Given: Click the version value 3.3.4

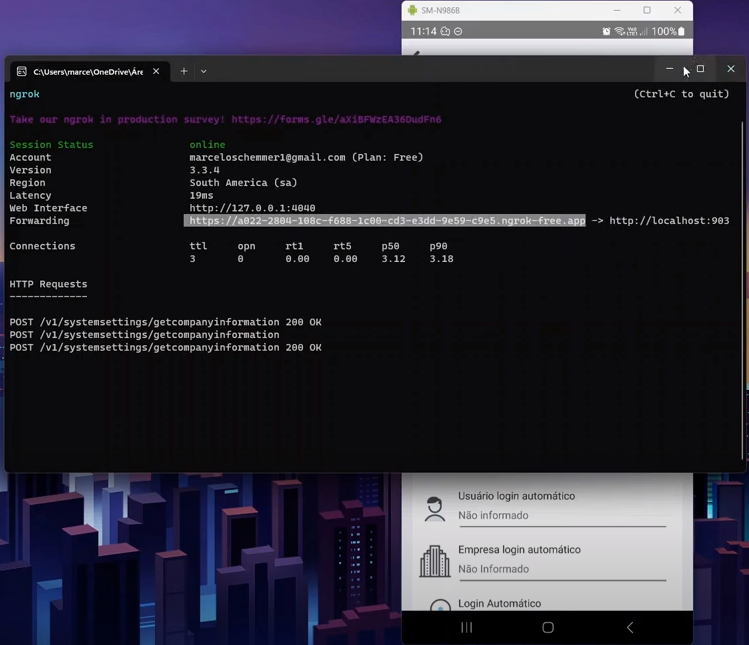Looking at the screenshot, I should click(204, 170).
